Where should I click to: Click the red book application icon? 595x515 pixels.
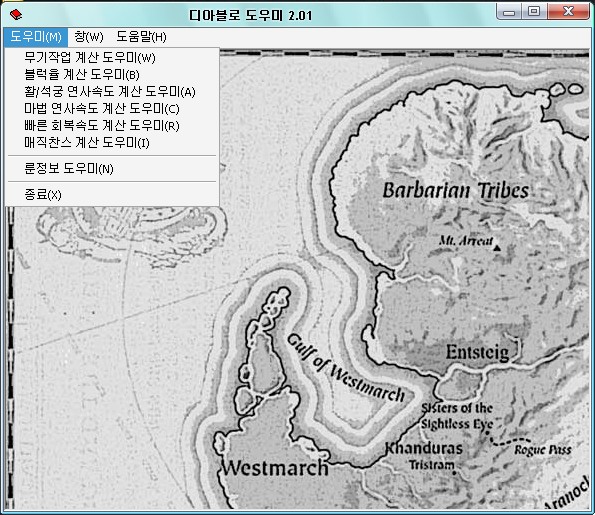tap(16, 15)
